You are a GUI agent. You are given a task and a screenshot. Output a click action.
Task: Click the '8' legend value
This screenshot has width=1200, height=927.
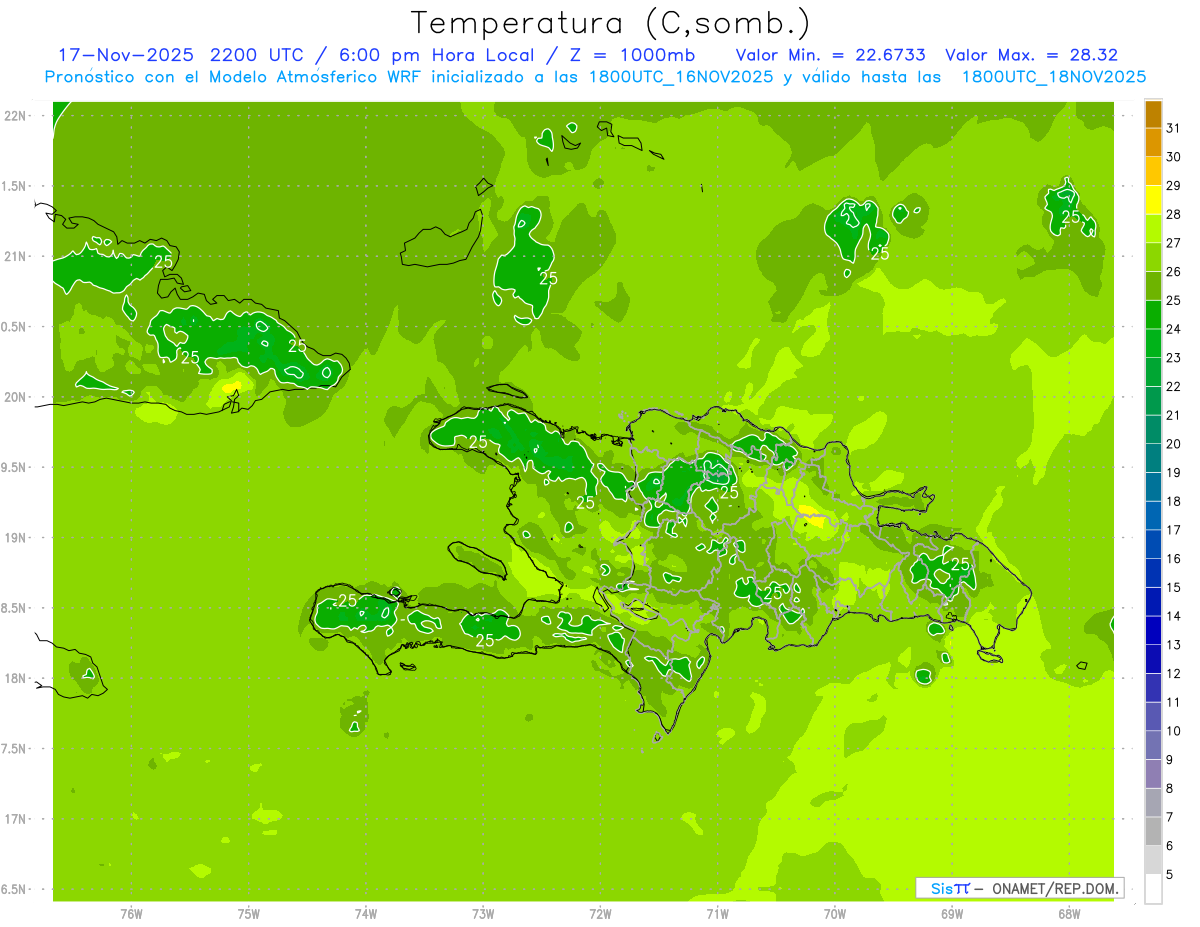click(1170, 789)
